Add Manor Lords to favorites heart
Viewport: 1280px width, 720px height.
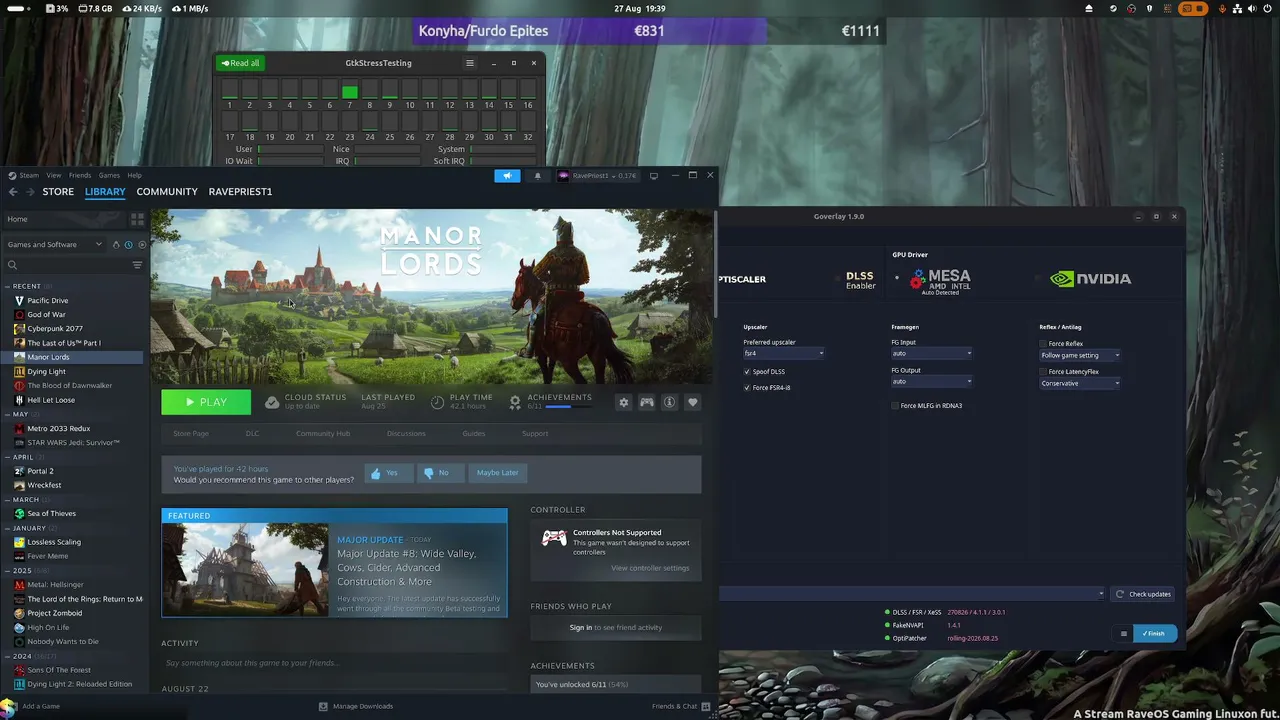[693, 402]
